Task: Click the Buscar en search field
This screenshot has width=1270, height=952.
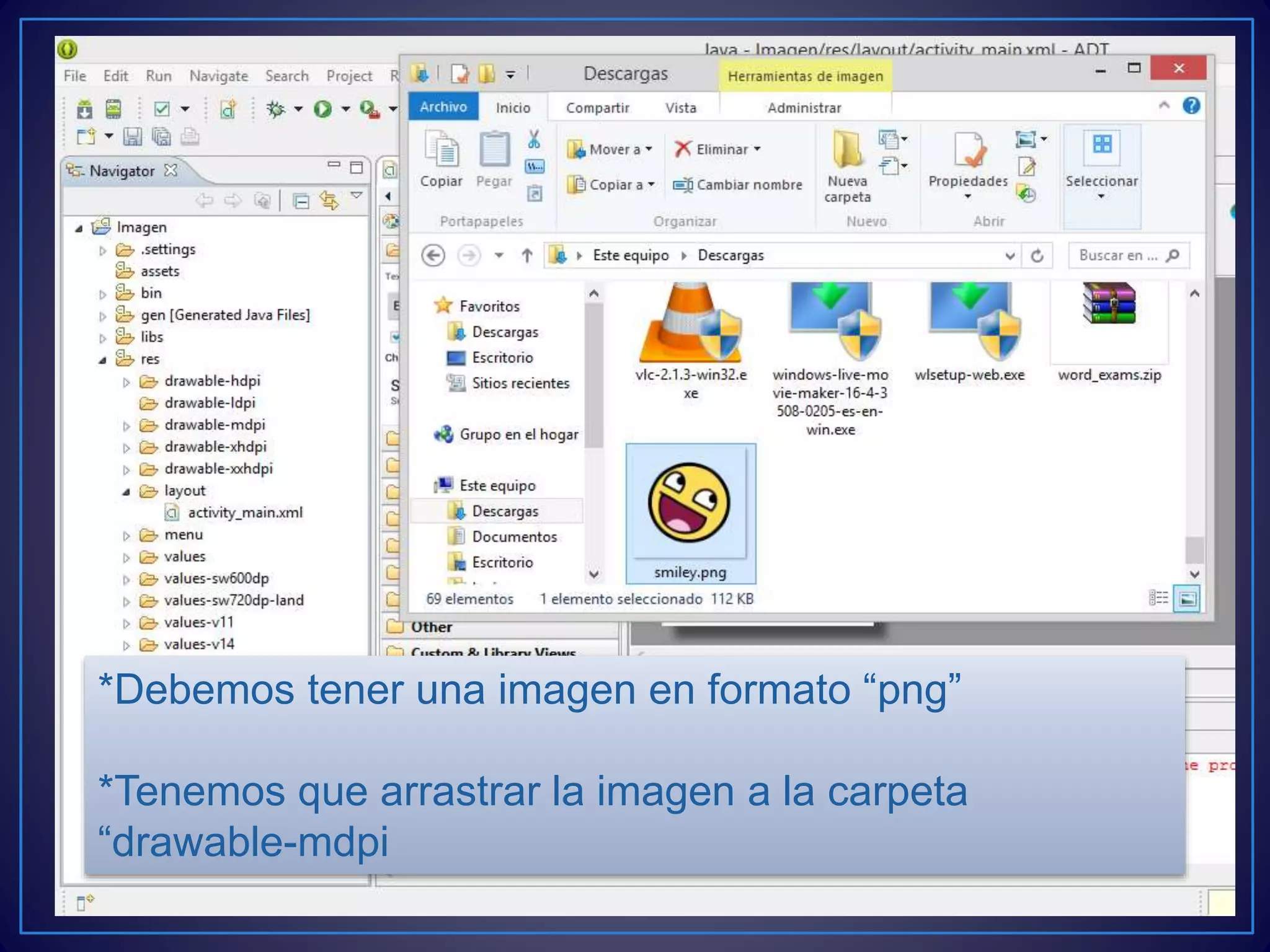Action: [1129, 255]
